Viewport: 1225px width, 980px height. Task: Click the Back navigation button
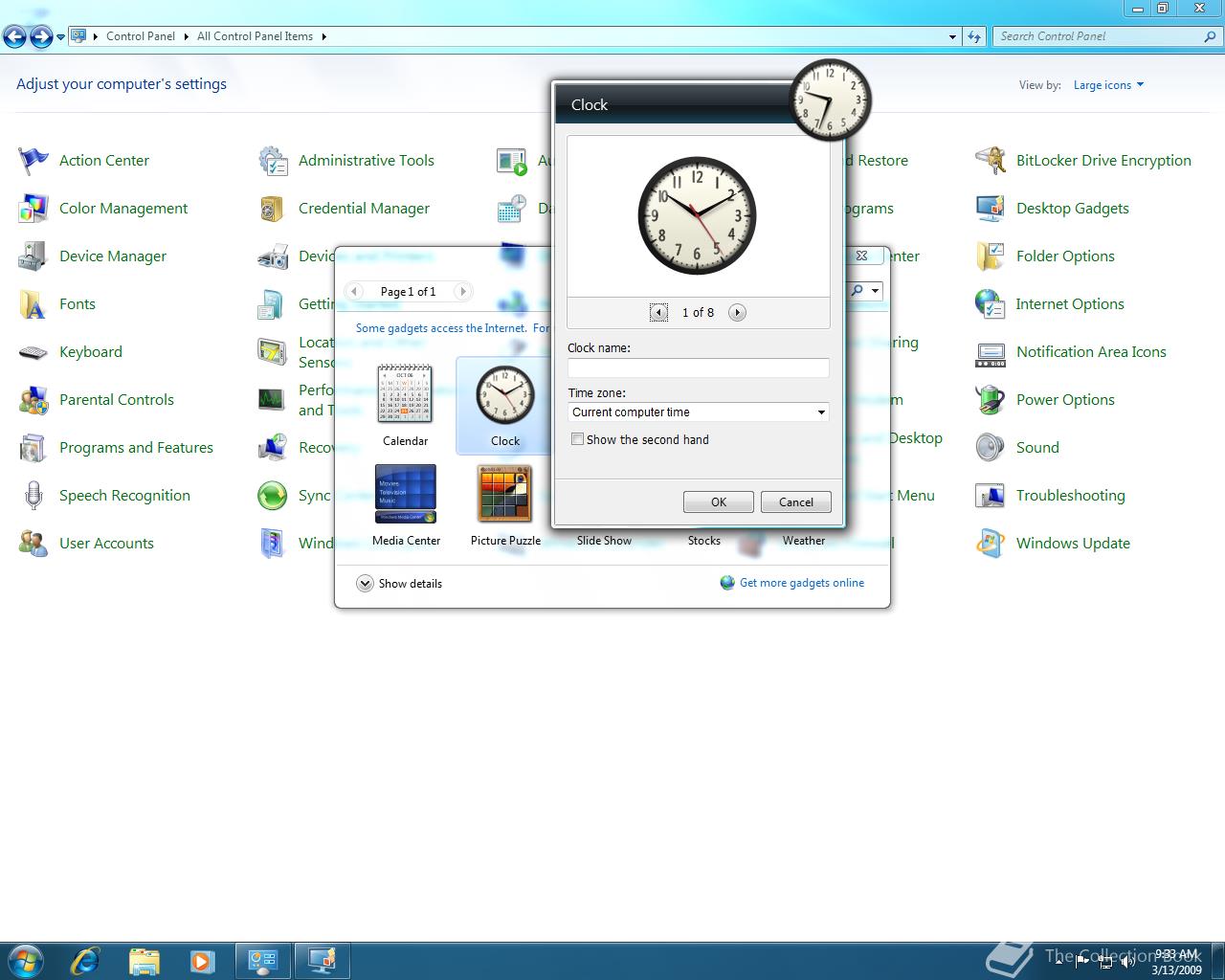point(14,37)
